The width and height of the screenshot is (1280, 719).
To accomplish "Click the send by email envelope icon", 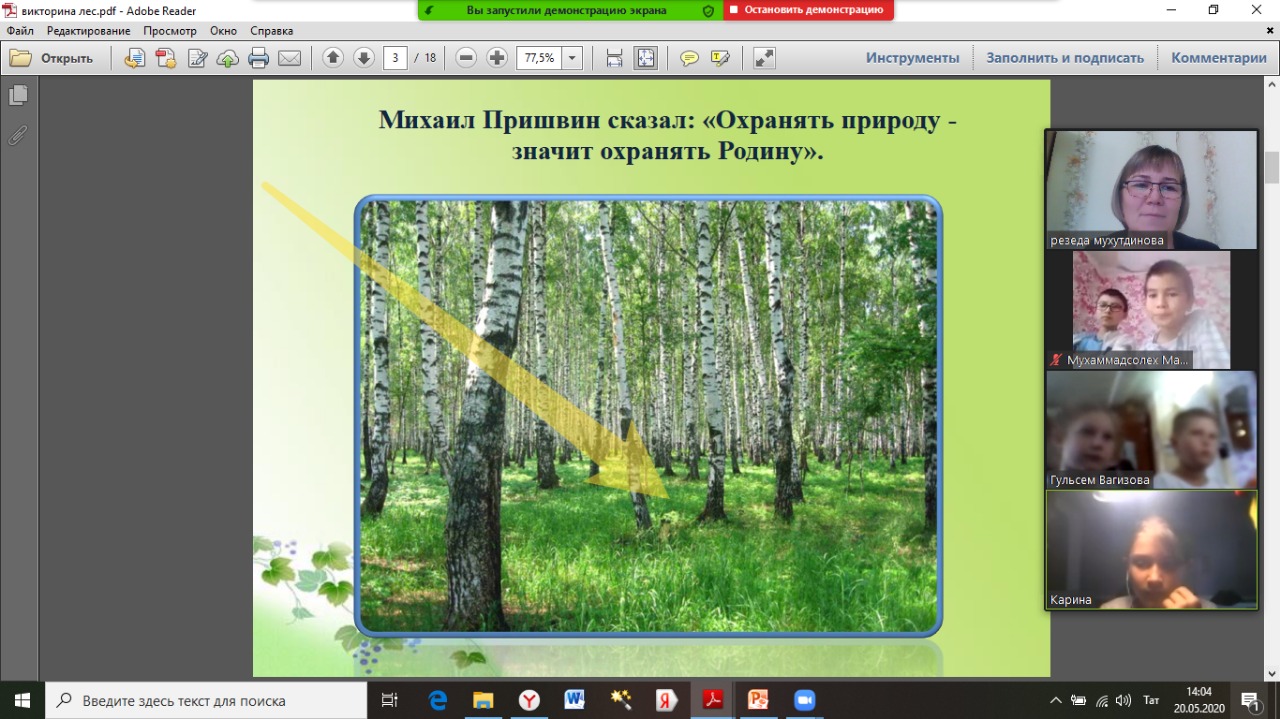I will (290, 58).
